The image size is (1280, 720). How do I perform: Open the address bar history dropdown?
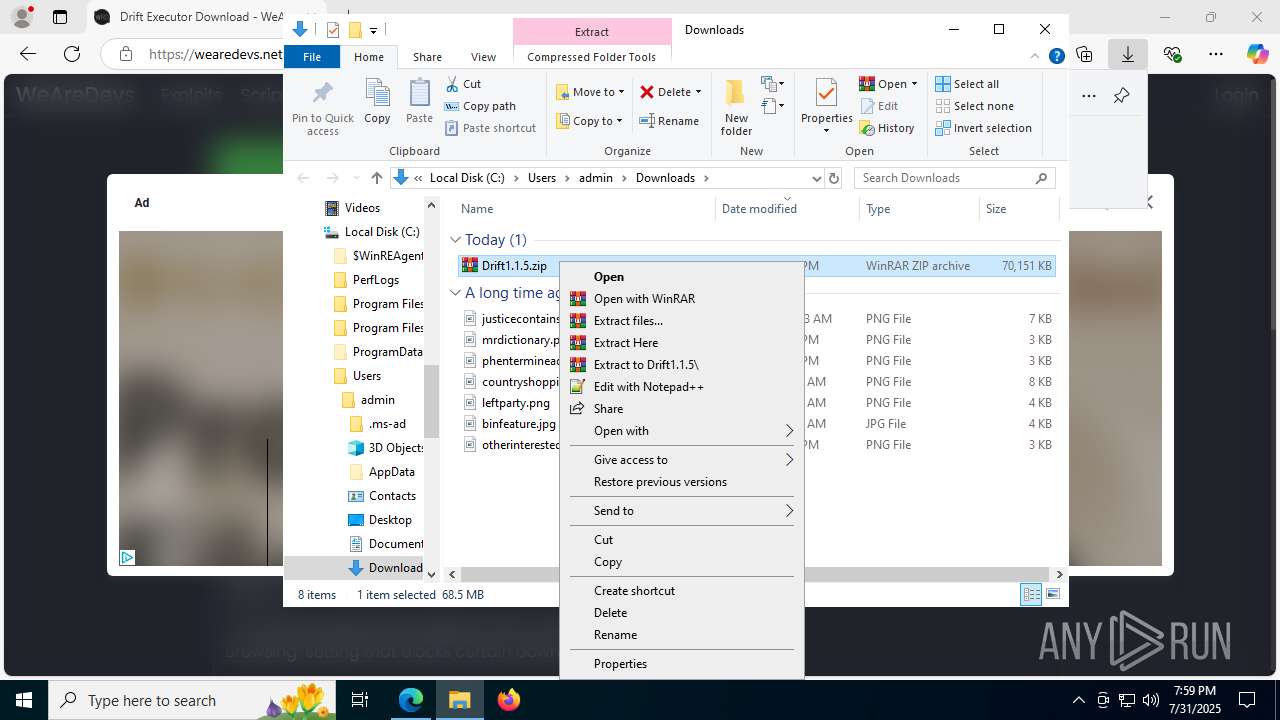pyautogui.click(x=816, y=178)
